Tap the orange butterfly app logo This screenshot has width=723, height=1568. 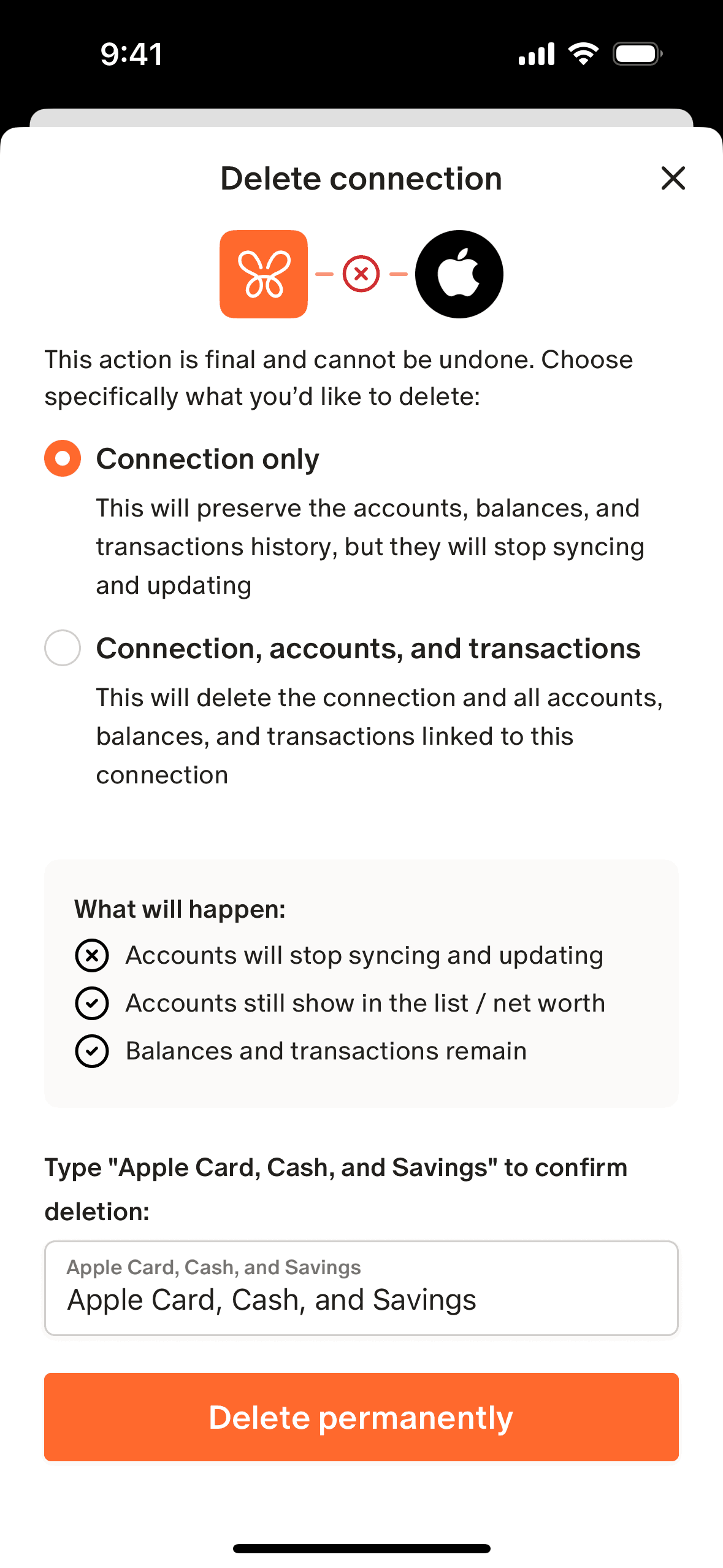pyautogui.click(x=264, y=274)
